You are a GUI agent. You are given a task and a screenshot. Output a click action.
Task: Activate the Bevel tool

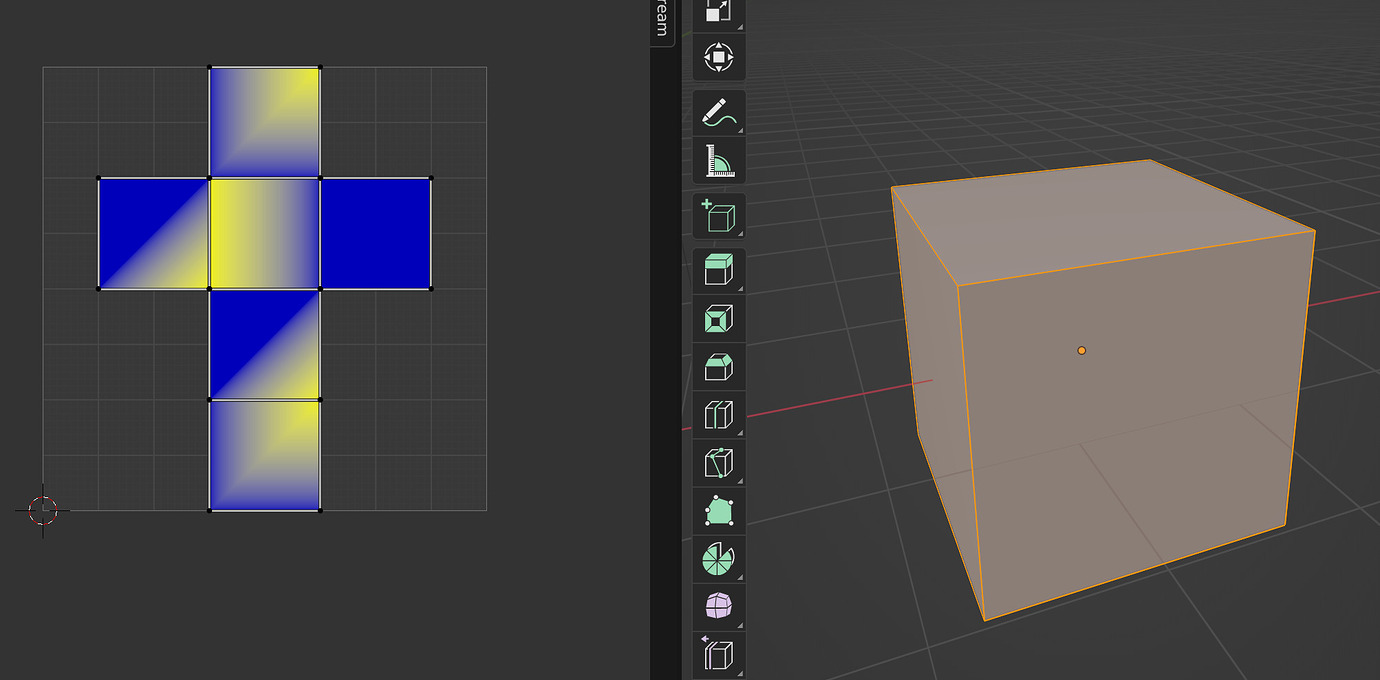[x=718, y=368]
